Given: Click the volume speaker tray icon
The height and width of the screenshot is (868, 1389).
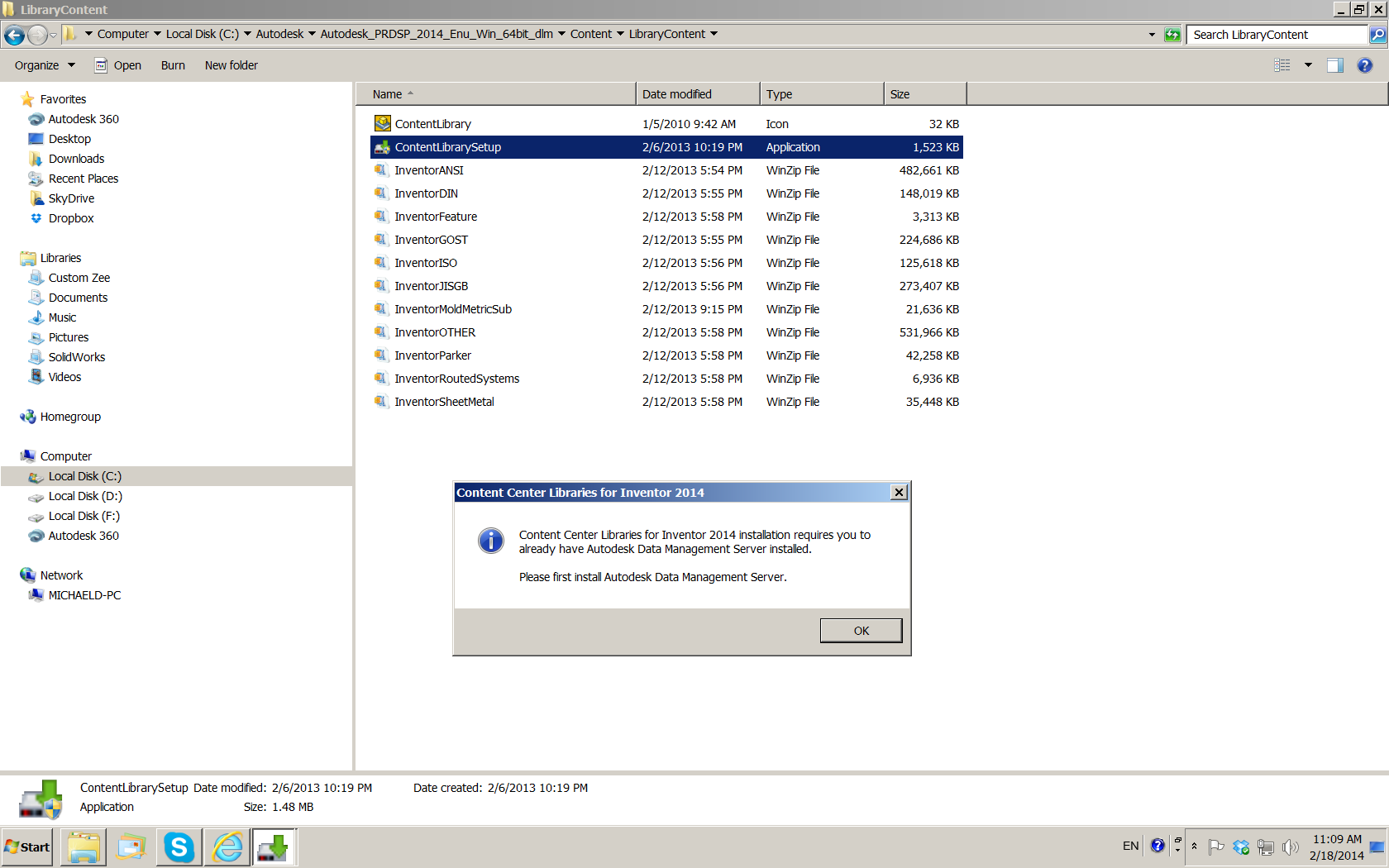Looking at the screenshot, I should click(1290, 847).
